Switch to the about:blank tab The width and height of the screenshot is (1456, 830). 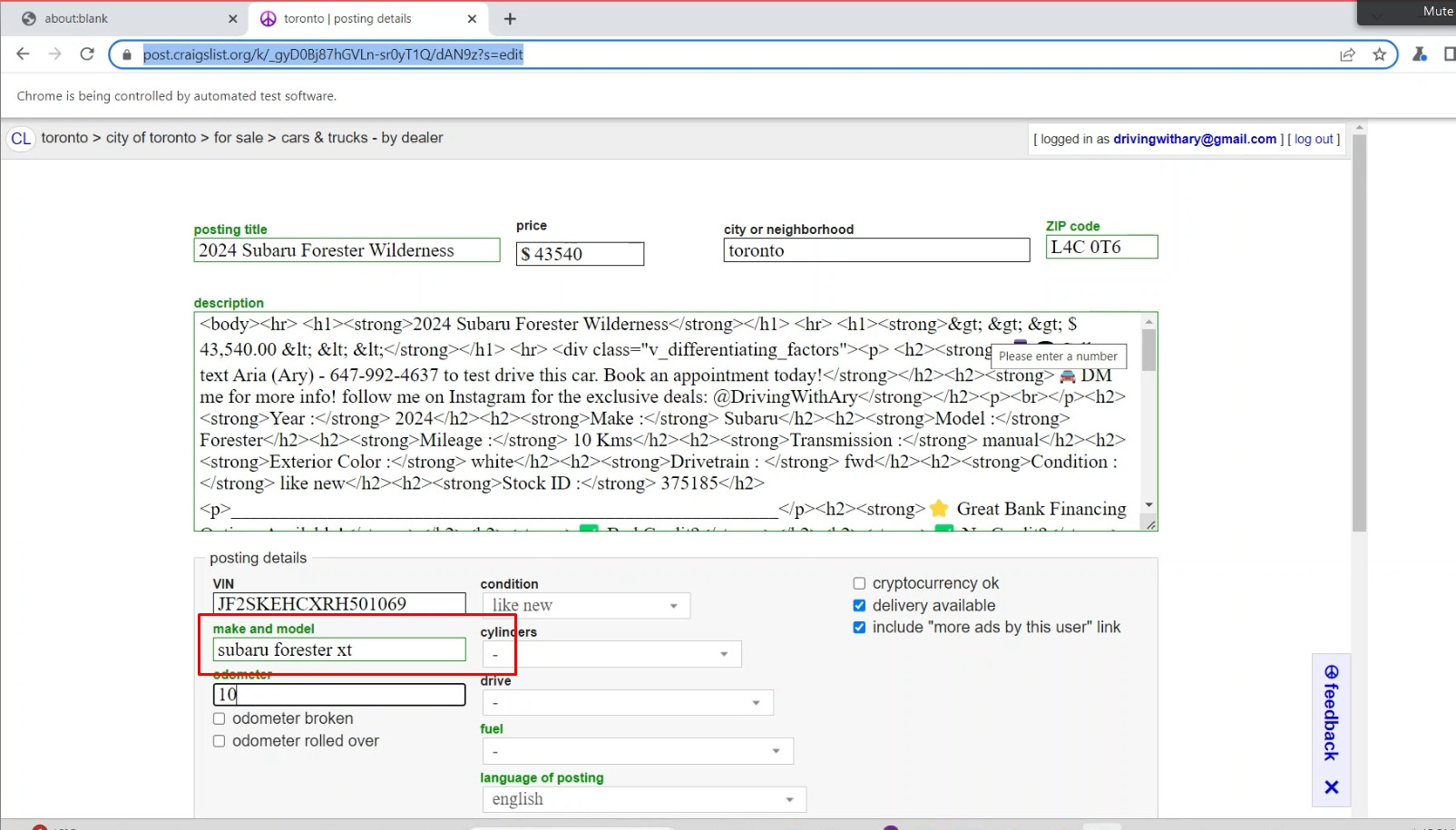pos(124,18)
